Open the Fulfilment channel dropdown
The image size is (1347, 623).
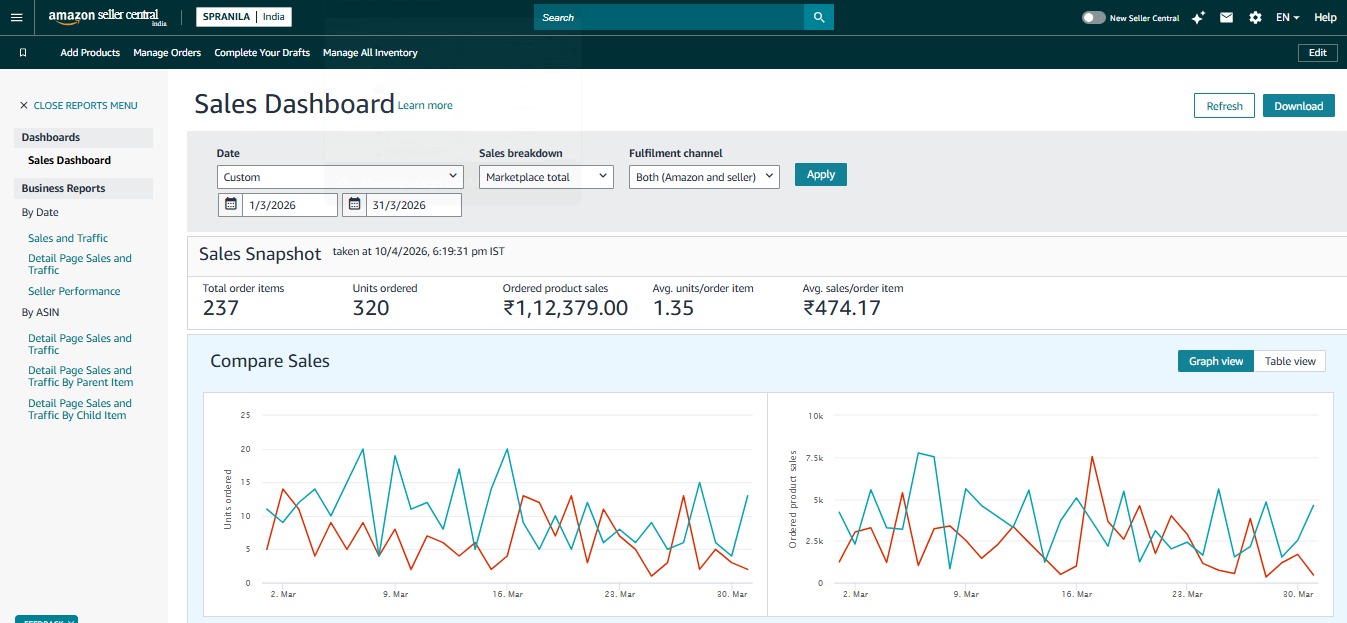coord(704,177)
